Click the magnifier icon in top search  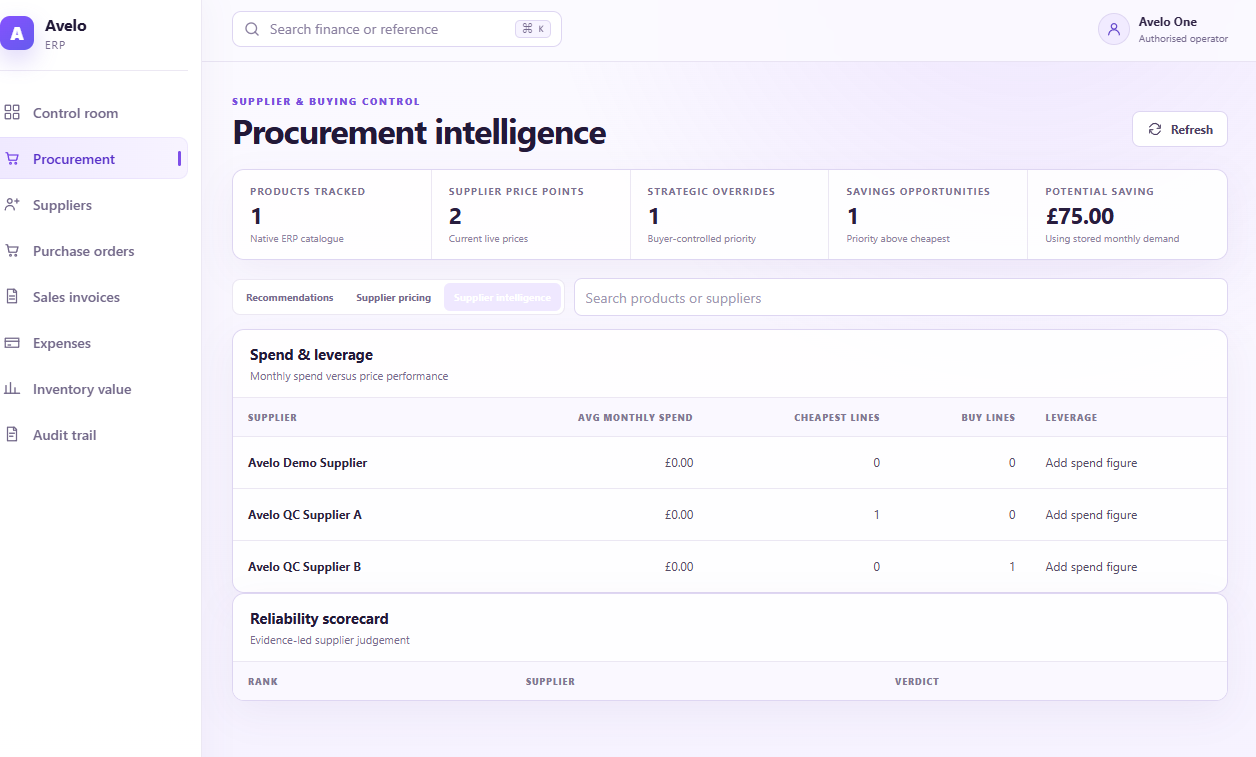point(252,29)
